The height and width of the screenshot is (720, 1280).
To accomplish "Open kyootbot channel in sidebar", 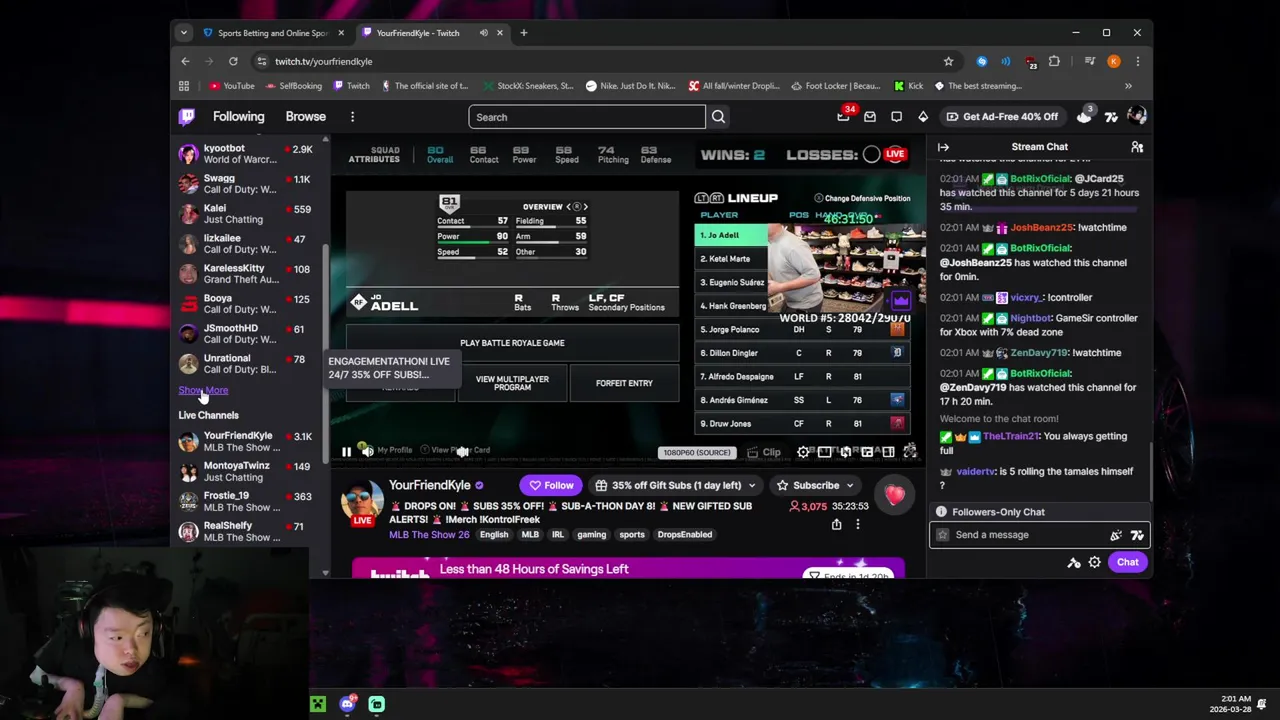I will [246, 154].
